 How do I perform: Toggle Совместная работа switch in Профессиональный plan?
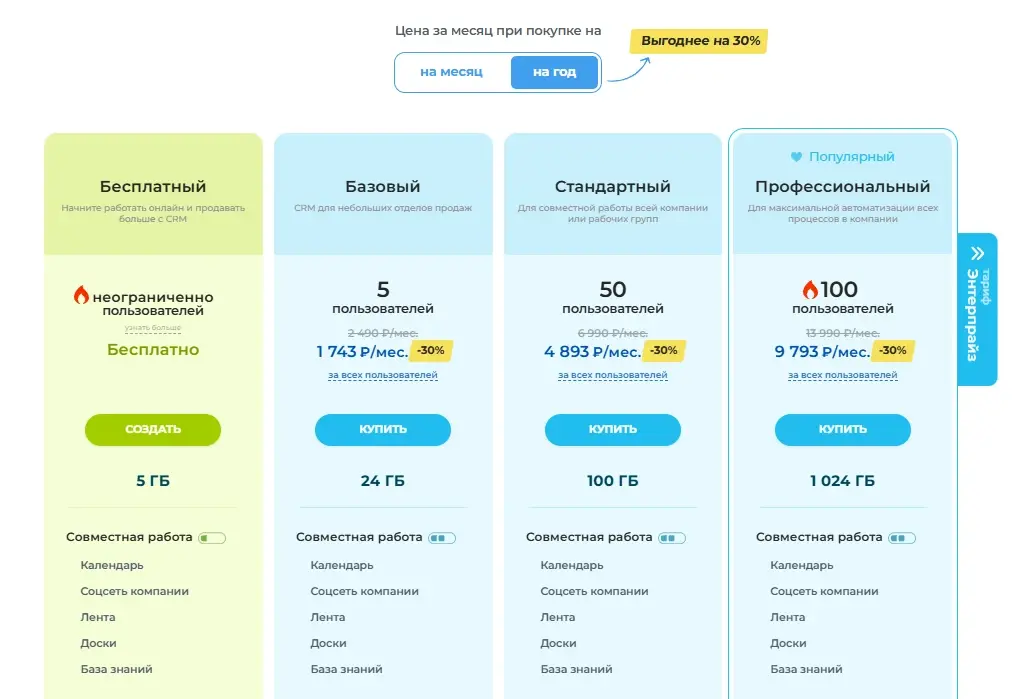pyautogui.click(x=902, y=538)
